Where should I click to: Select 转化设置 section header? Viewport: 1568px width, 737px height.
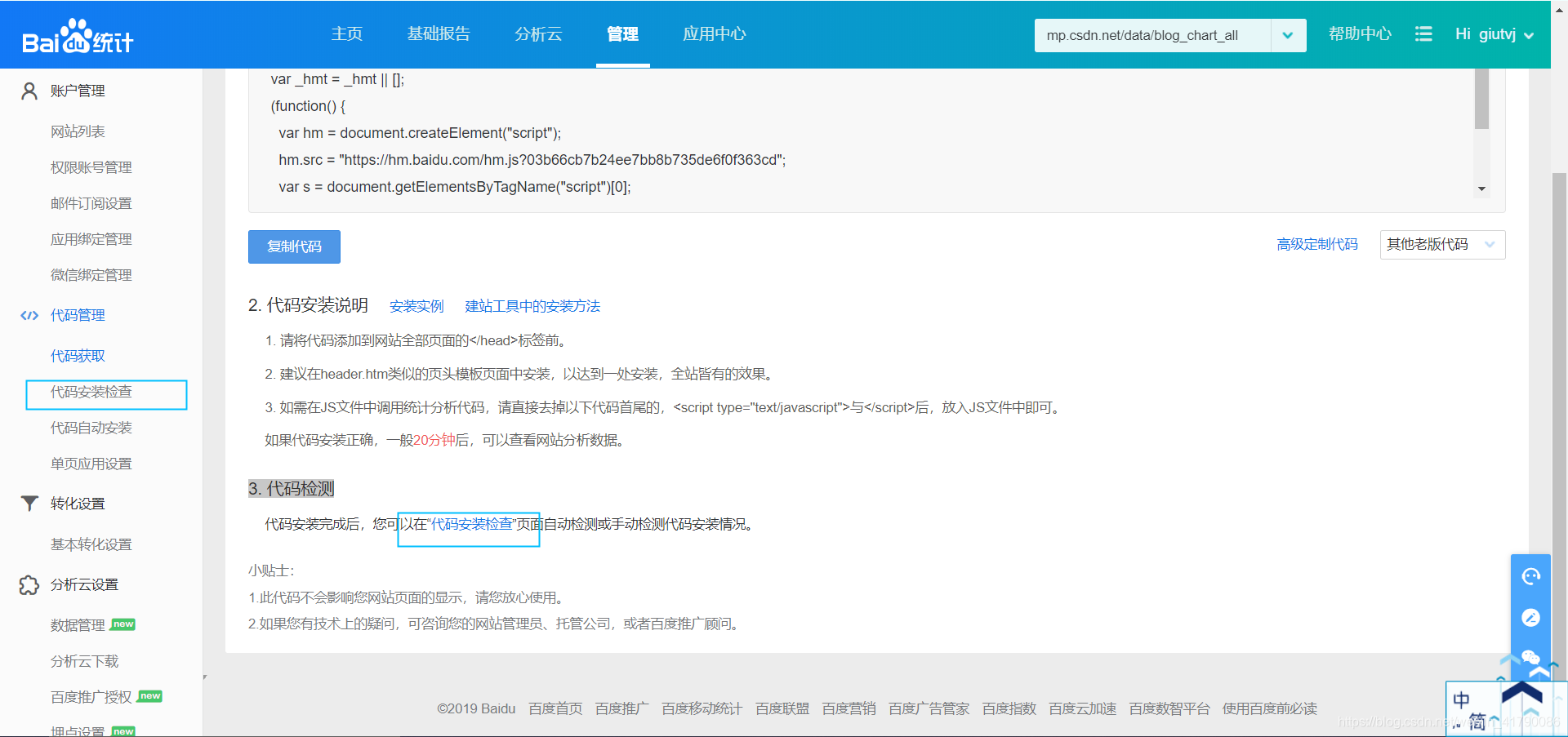click(x=78, y=504)
